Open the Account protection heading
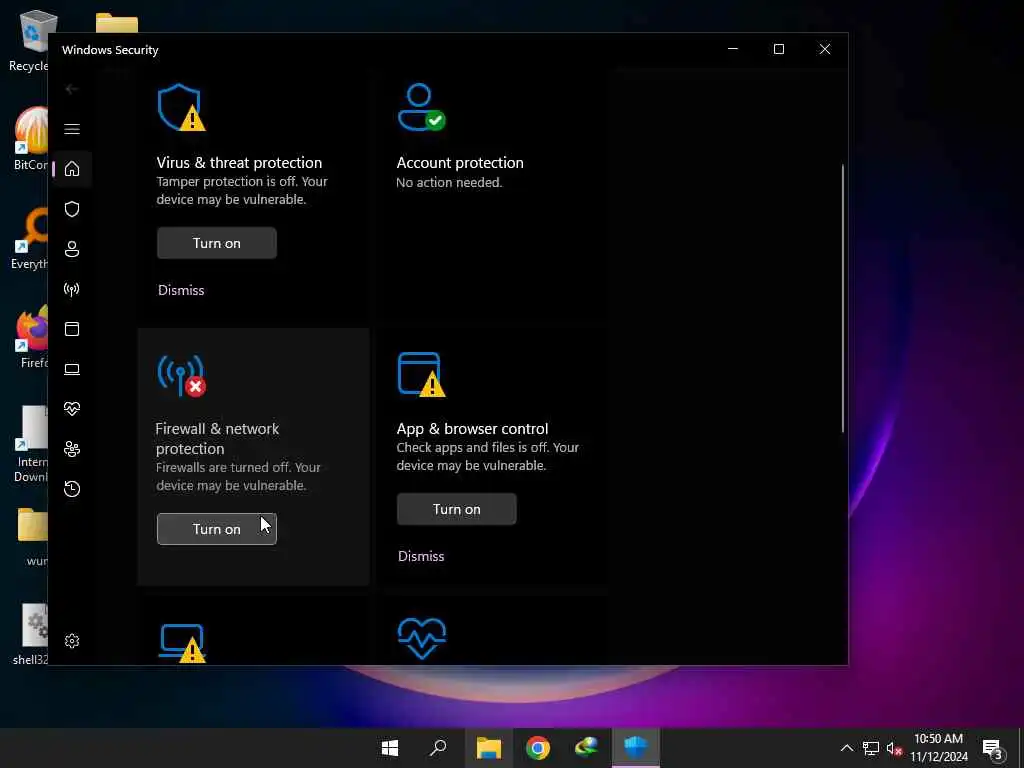This screenshot has height=768, width=1024. (x=460, y=163)
